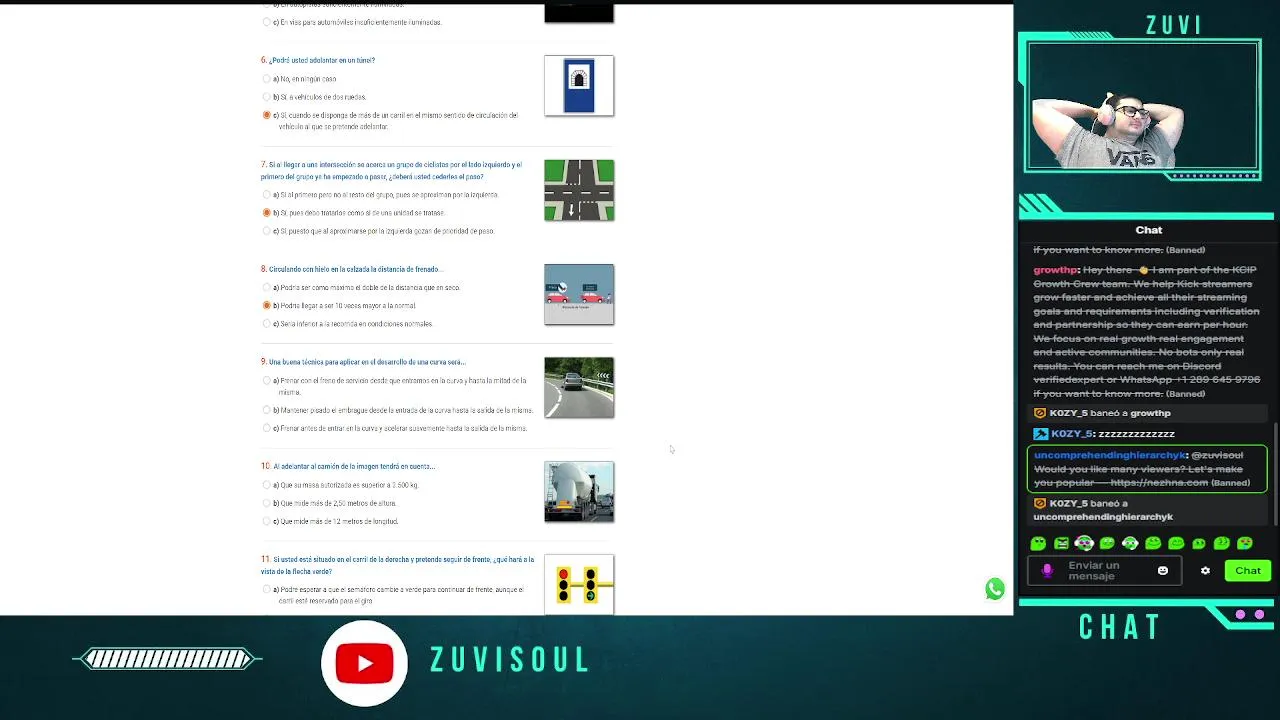Insert the third emote with the white face
The width and height of the screenshot is (1280, 720).
coord(1084,544)
